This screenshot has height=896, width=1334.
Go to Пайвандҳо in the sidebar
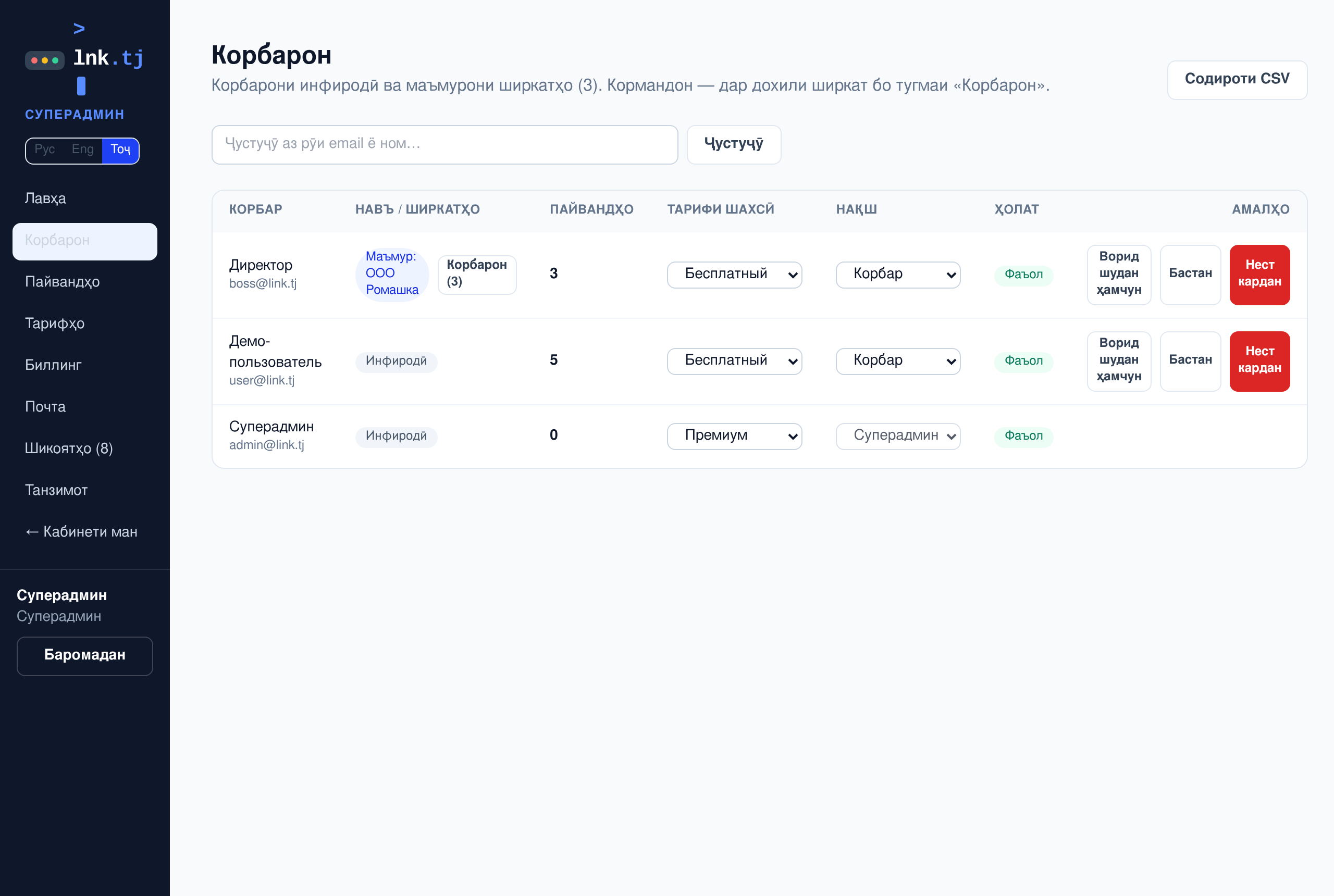(84, 282)
